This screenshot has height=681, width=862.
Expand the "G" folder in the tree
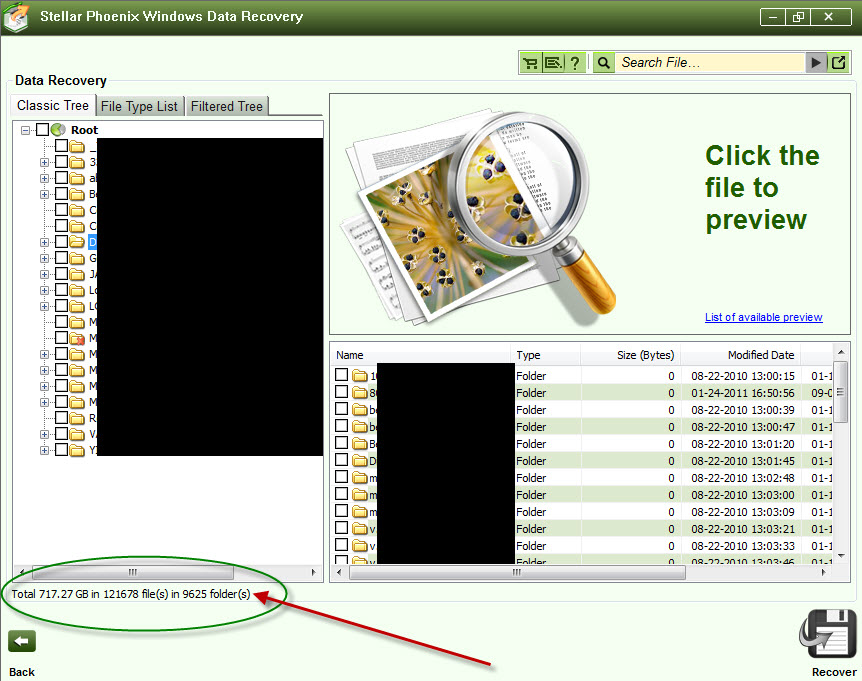click(x=45, y=258)
